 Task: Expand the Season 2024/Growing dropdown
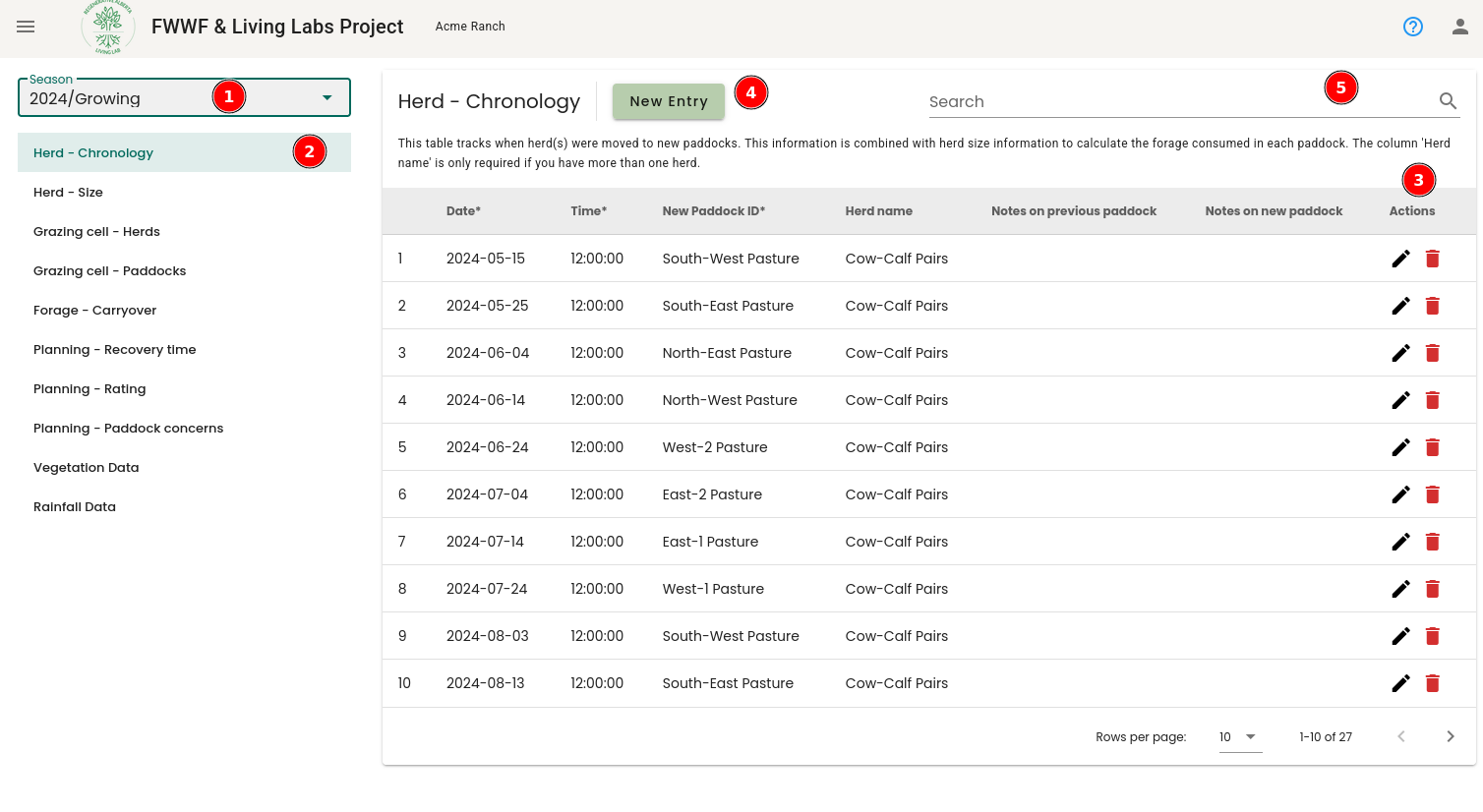[184, 97]
